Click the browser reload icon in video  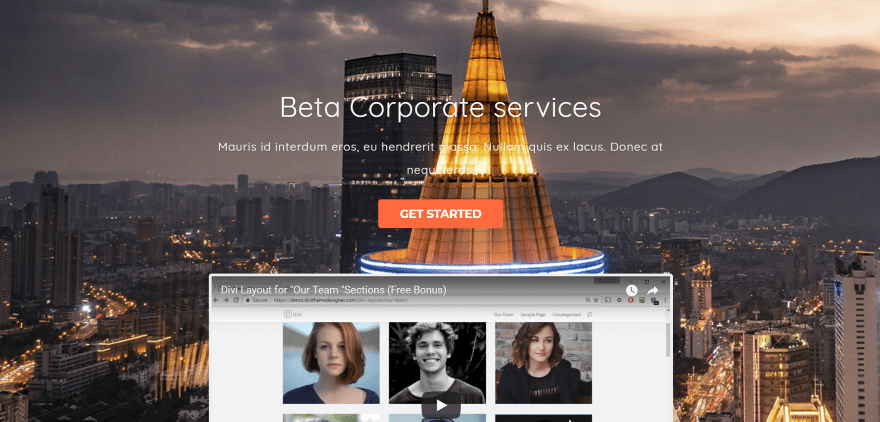236,300
